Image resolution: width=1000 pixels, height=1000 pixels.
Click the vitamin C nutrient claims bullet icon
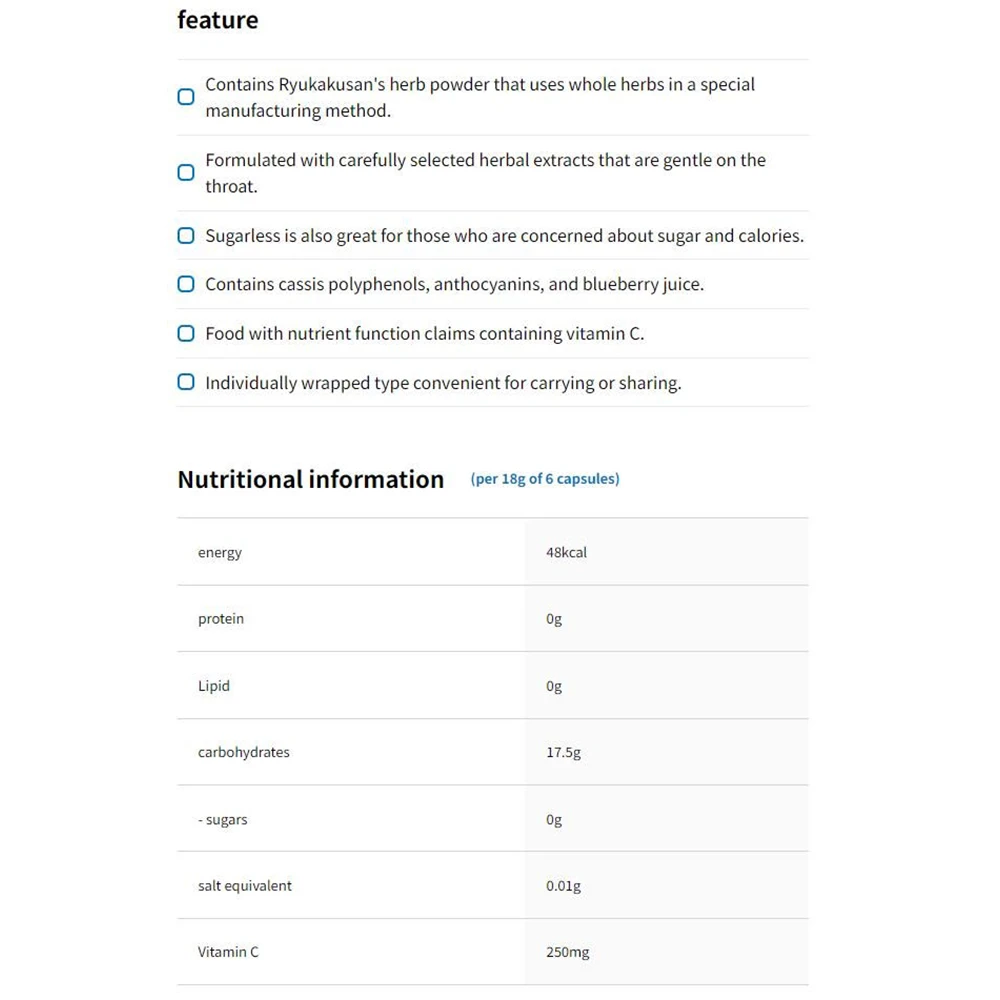pyautogui.click(x=186, y=333)
